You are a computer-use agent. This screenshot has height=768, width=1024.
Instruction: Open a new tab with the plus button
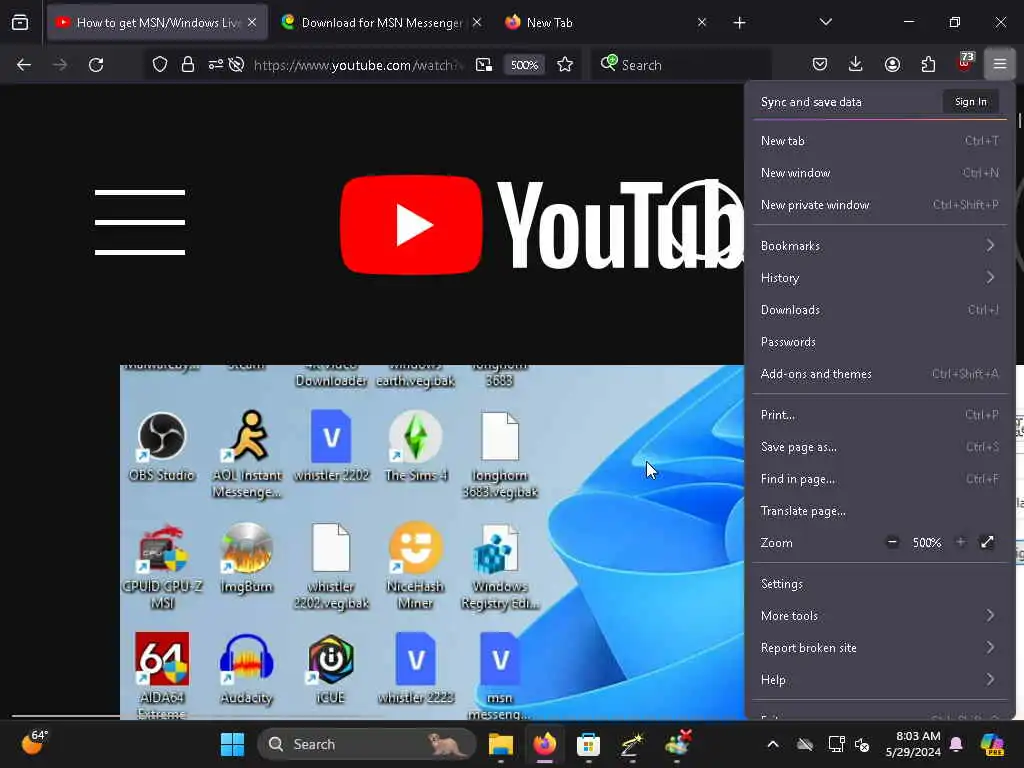739,23
